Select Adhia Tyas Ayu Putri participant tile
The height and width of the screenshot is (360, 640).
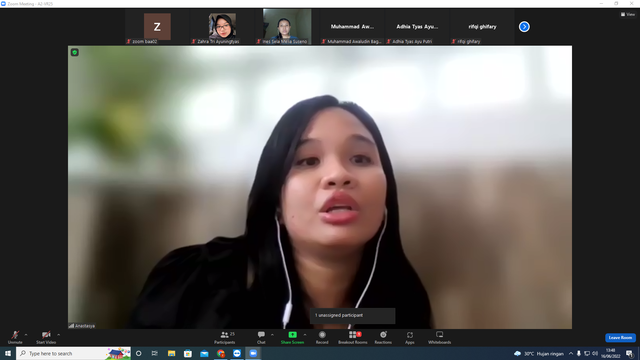(x=417, y=27)
